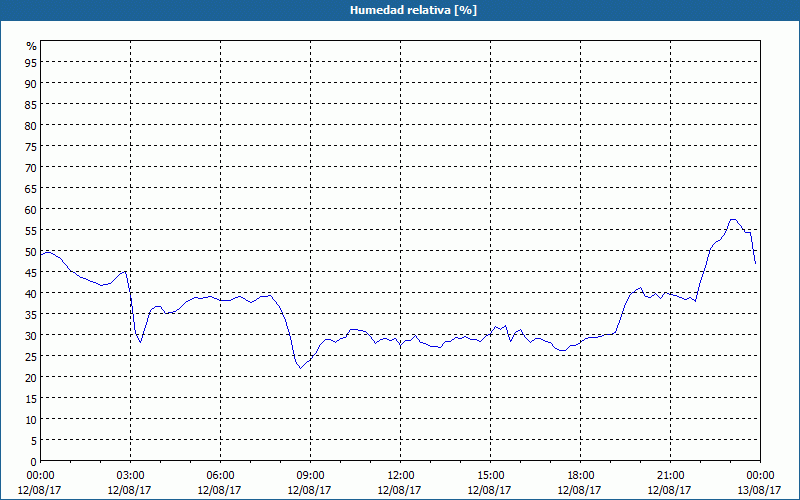Click the humidity curve's lowest dip near 22%
Viewport: 800px width, 500px height.
(x=301, y=368)
